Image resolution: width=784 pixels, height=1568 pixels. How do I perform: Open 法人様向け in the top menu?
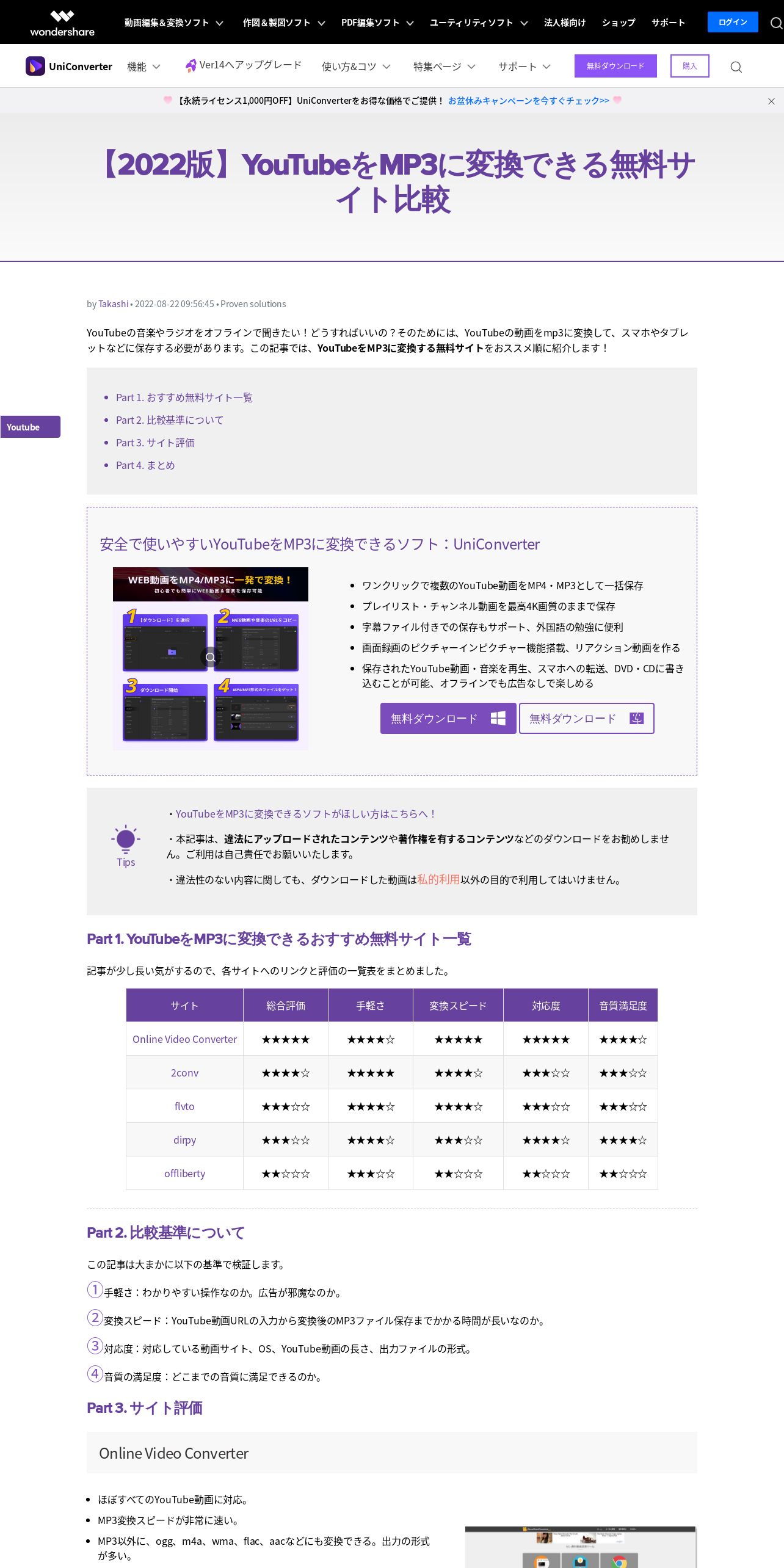[565, 23]
